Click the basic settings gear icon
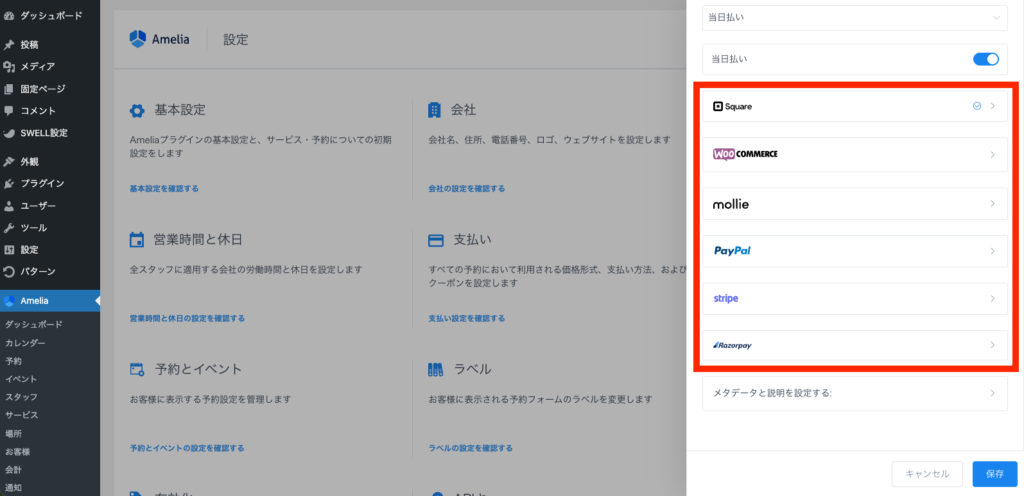The height and width of the screenshot is (496, 1024). click(x=137, y=109)
